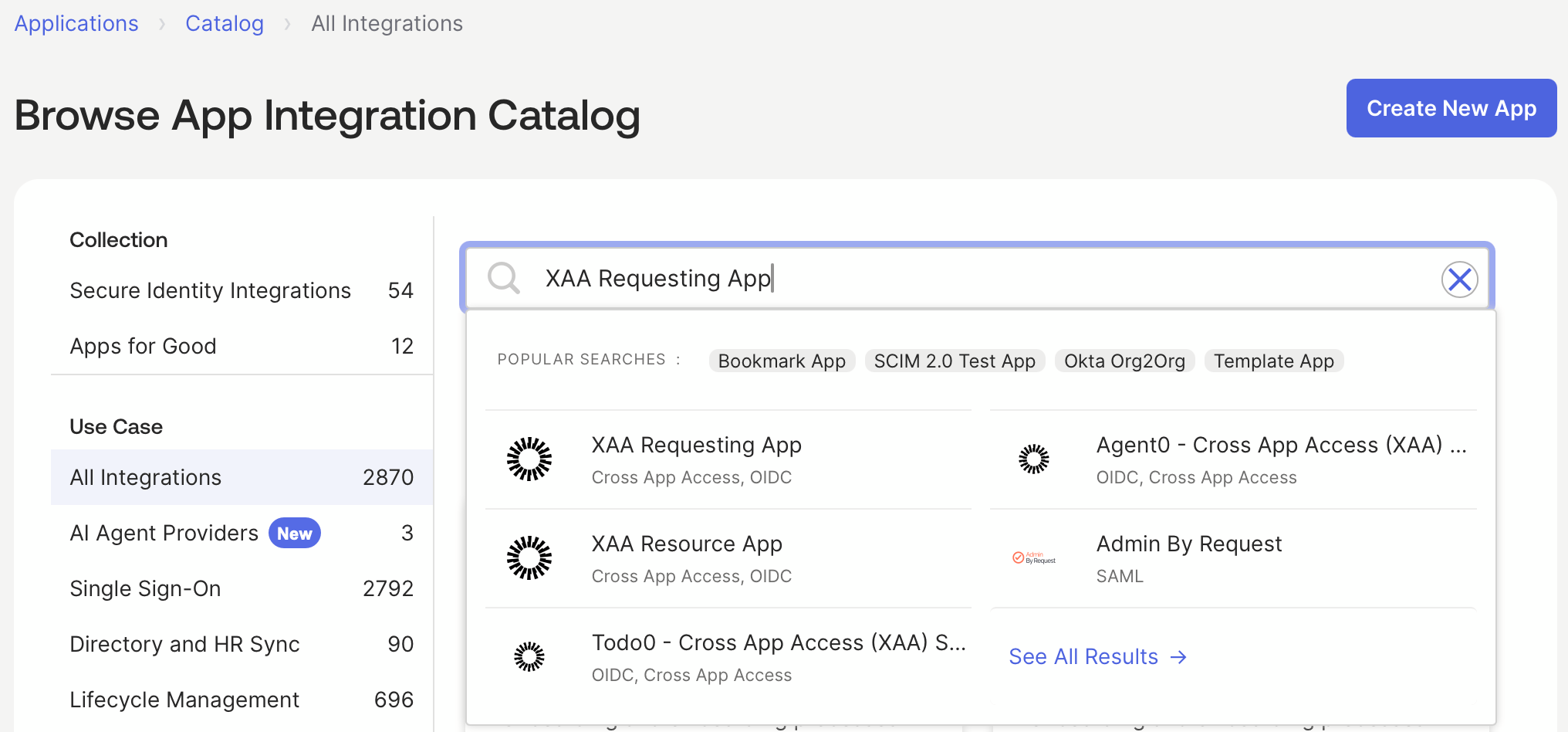Image resolution: width=1568 pixels, height=732 pixels.
Task: Click the search magnifier icon
Action: pyautogui.click(x=504, y=278)
